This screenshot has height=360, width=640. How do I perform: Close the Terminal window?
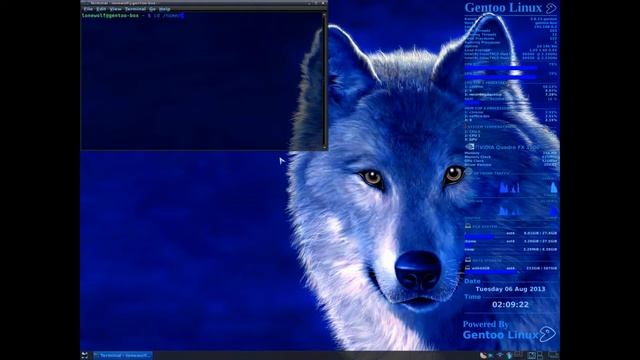point(324,3)
